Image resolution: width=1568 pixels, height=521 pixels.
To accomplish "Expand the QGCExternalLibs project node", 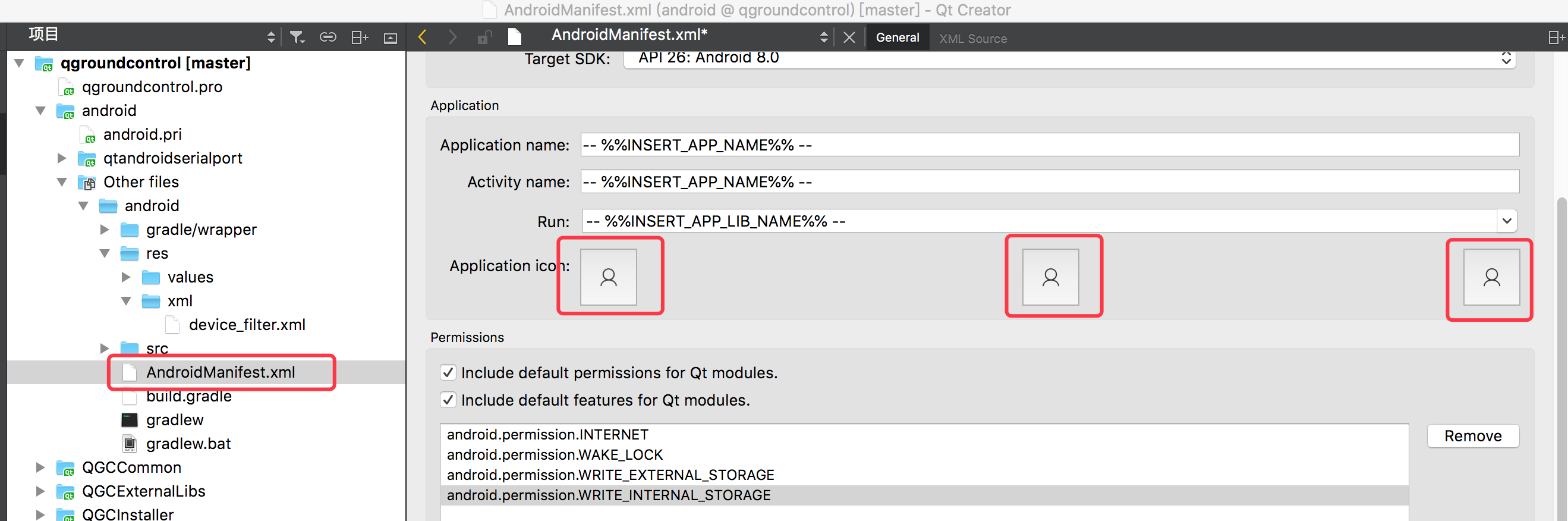I will [x=41, y=491].
